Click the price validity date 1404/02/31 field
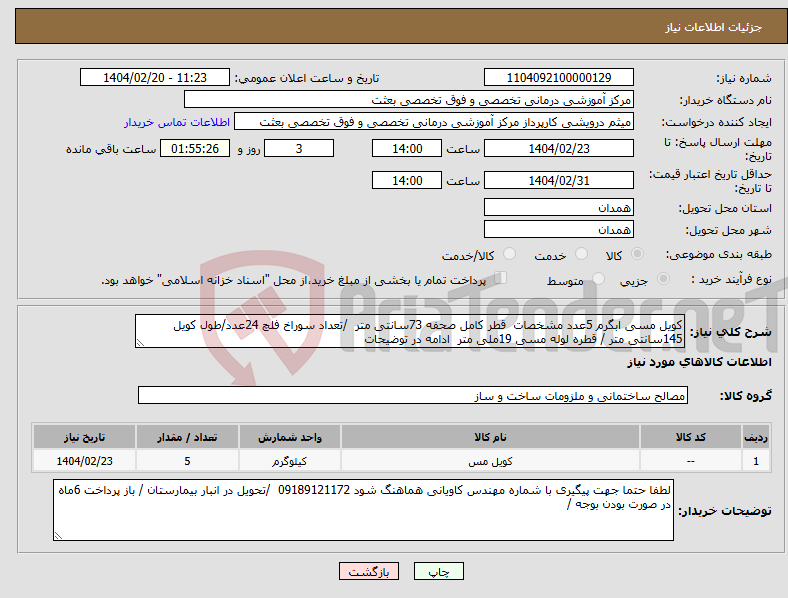Image resolution: width=788 pixels, height=598 pixels. [x=558, y=180]
